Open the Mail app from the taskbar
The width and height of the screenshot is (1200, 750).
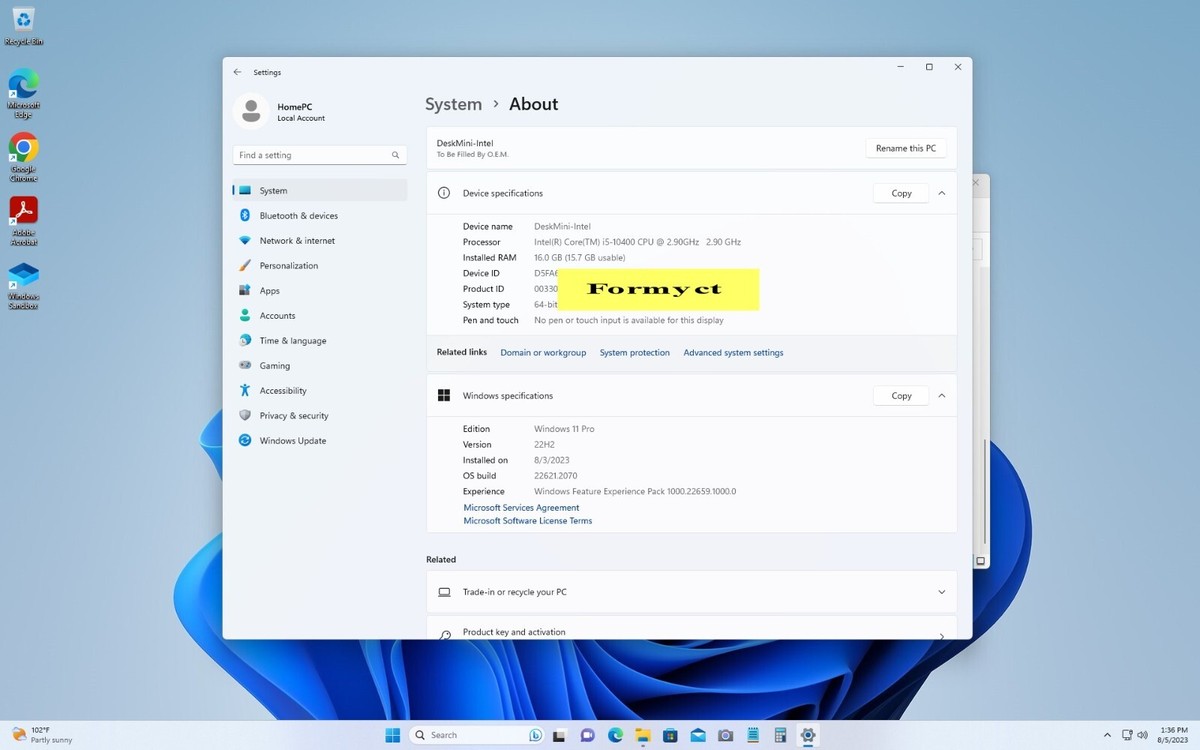[x=699, y=735]
